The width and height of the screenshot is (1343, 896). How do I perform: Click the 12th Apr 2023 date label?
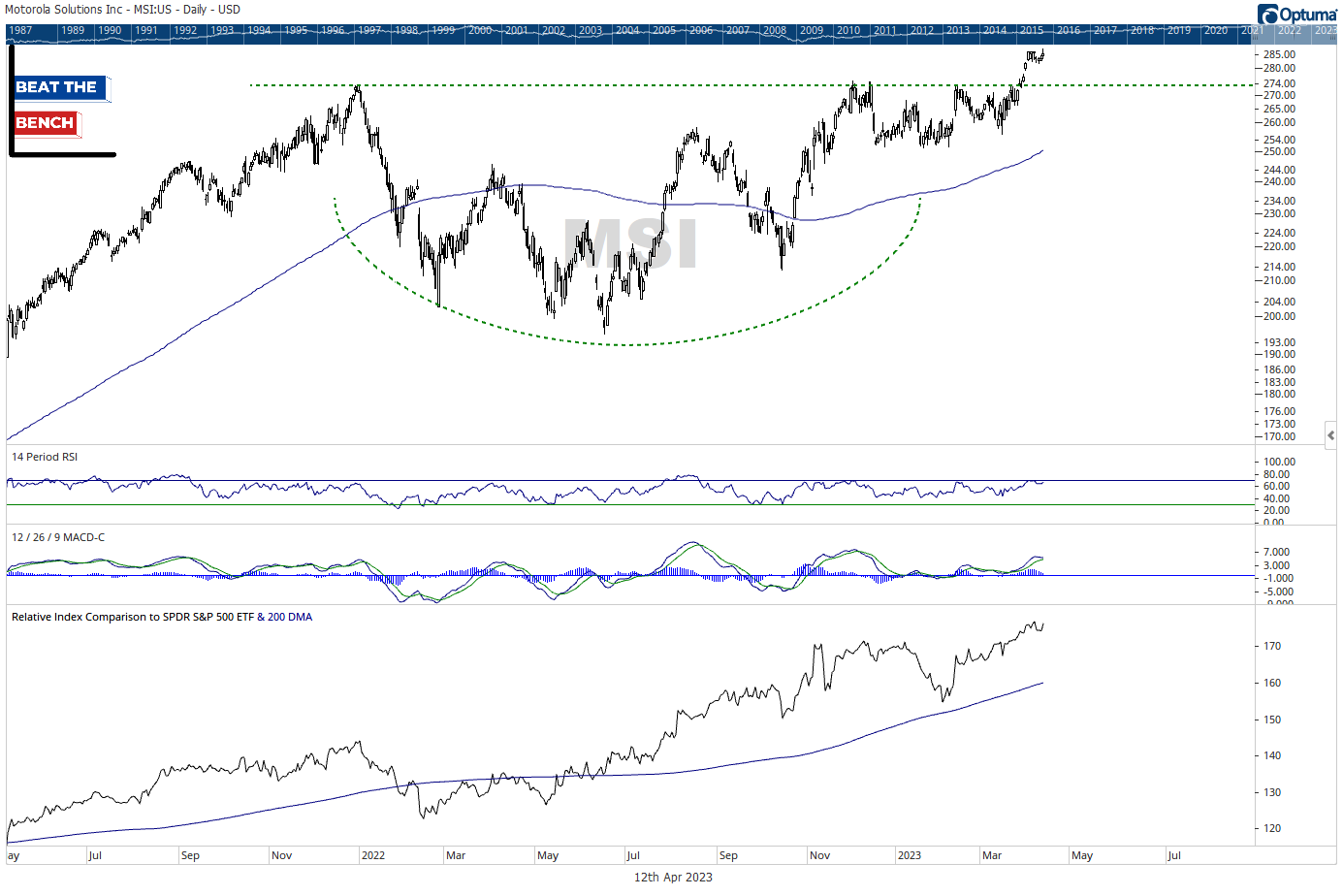click(673, 878)
